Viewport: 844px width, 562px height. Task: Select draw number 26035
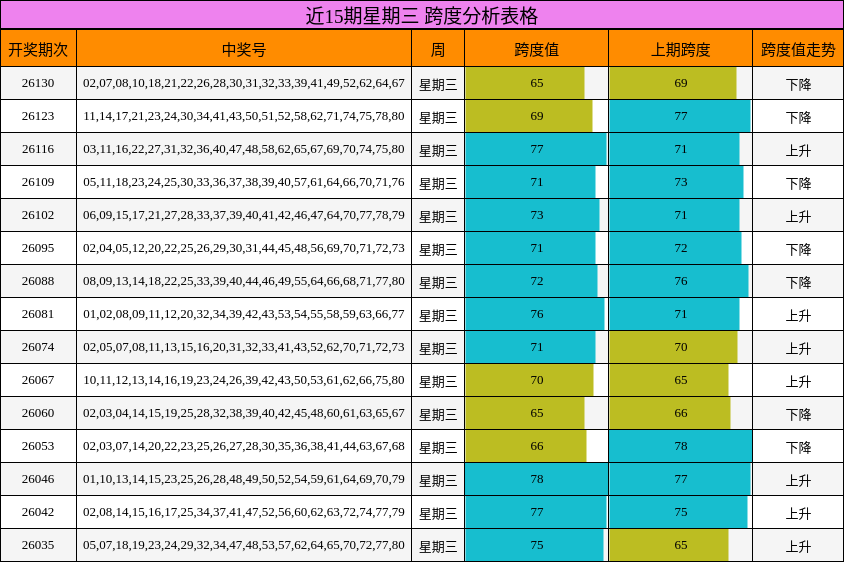(38, 545)
